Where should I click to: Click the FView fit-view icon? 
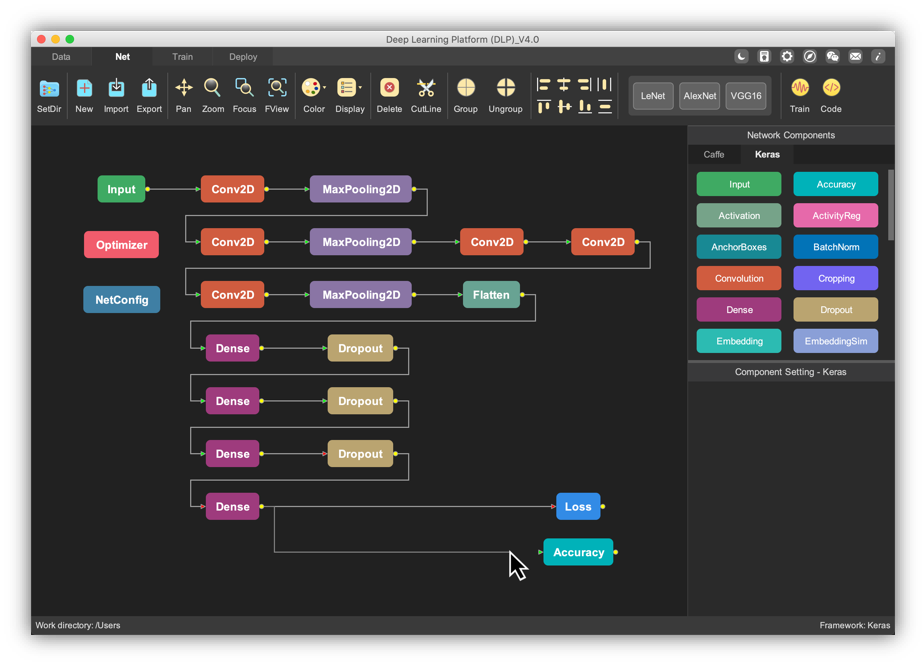(x=277, y=89)
